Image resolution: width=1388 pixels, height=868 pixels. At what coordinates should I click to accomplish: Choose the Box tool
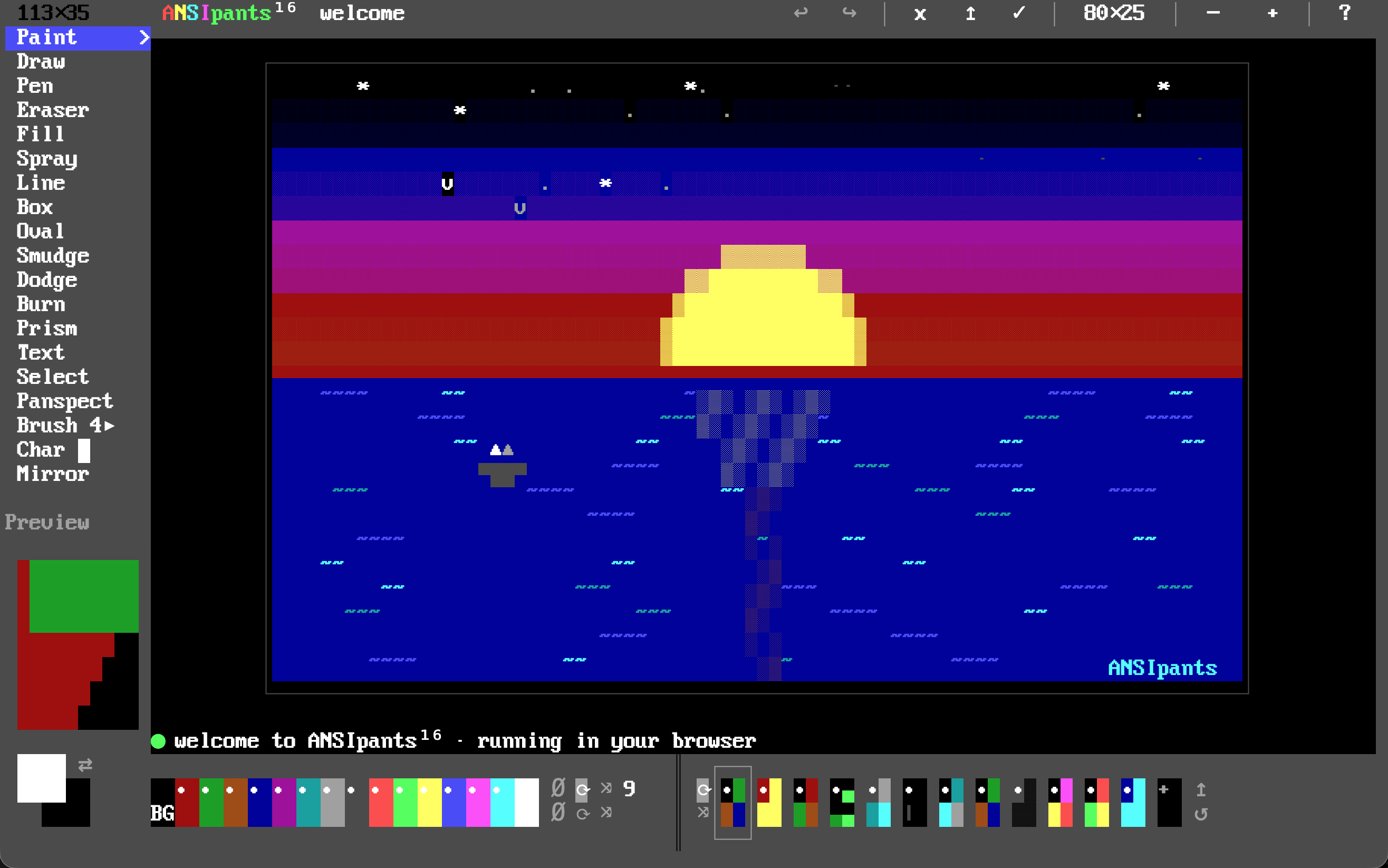tap(35, 207)
